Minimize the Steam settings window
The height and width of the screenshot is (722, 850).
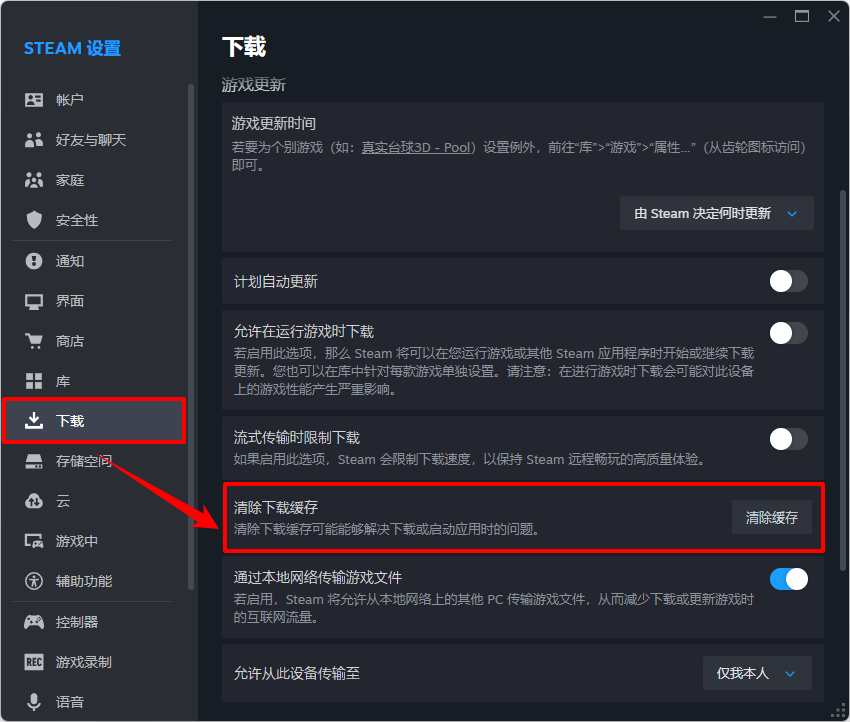coord(770,16)
